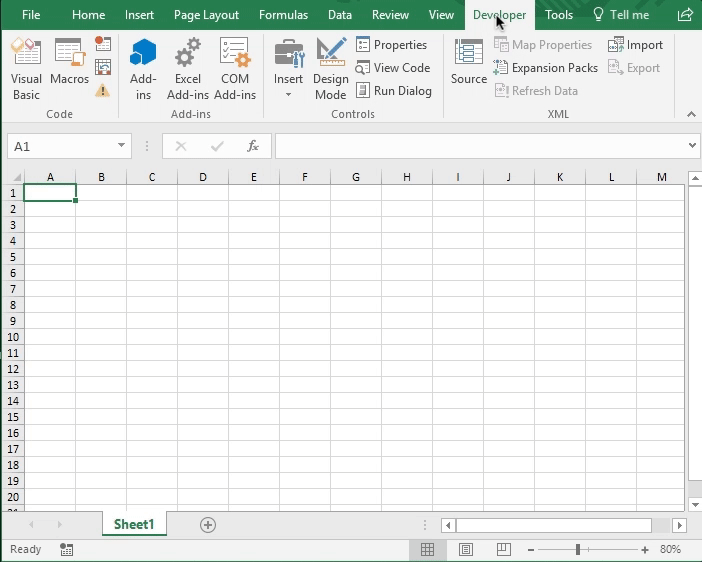Select column D header
Viewport: 702px width, 562px height.
point(203,177)
